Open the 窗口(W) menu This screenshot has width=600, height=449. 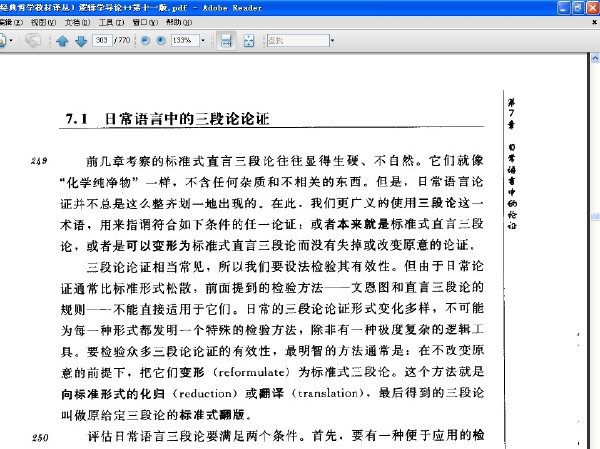tap(145, 22)
